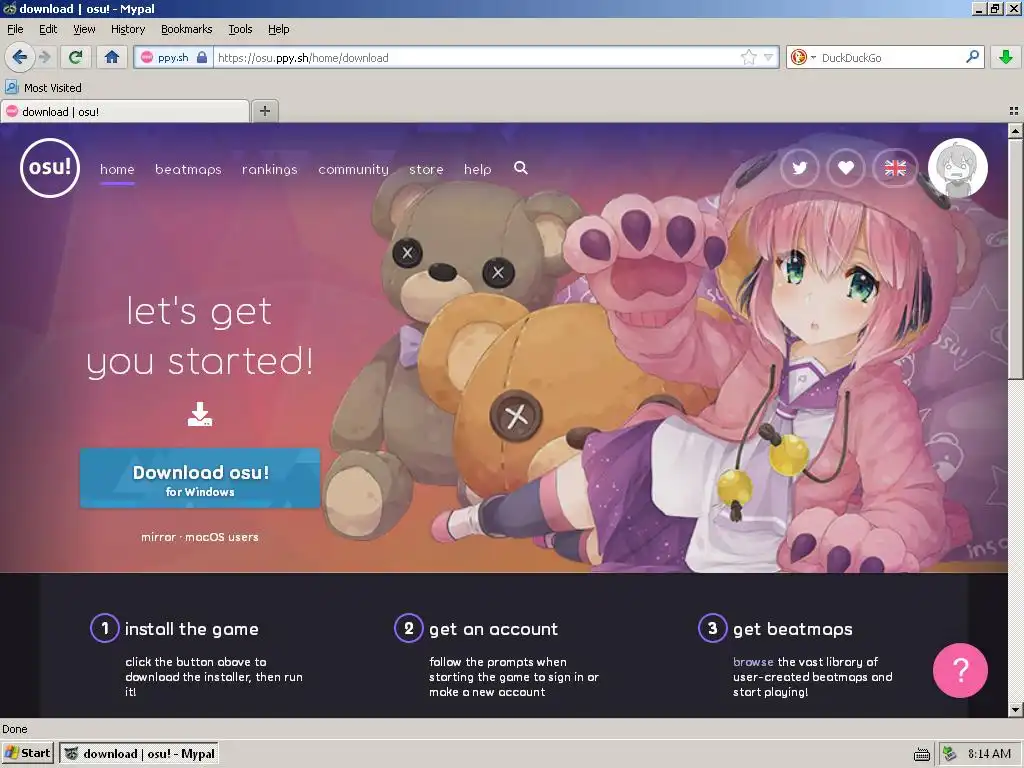Open the rankings nav link
Screen dimensions: 1024x768
pyautogui.click(x=269, y=169)
